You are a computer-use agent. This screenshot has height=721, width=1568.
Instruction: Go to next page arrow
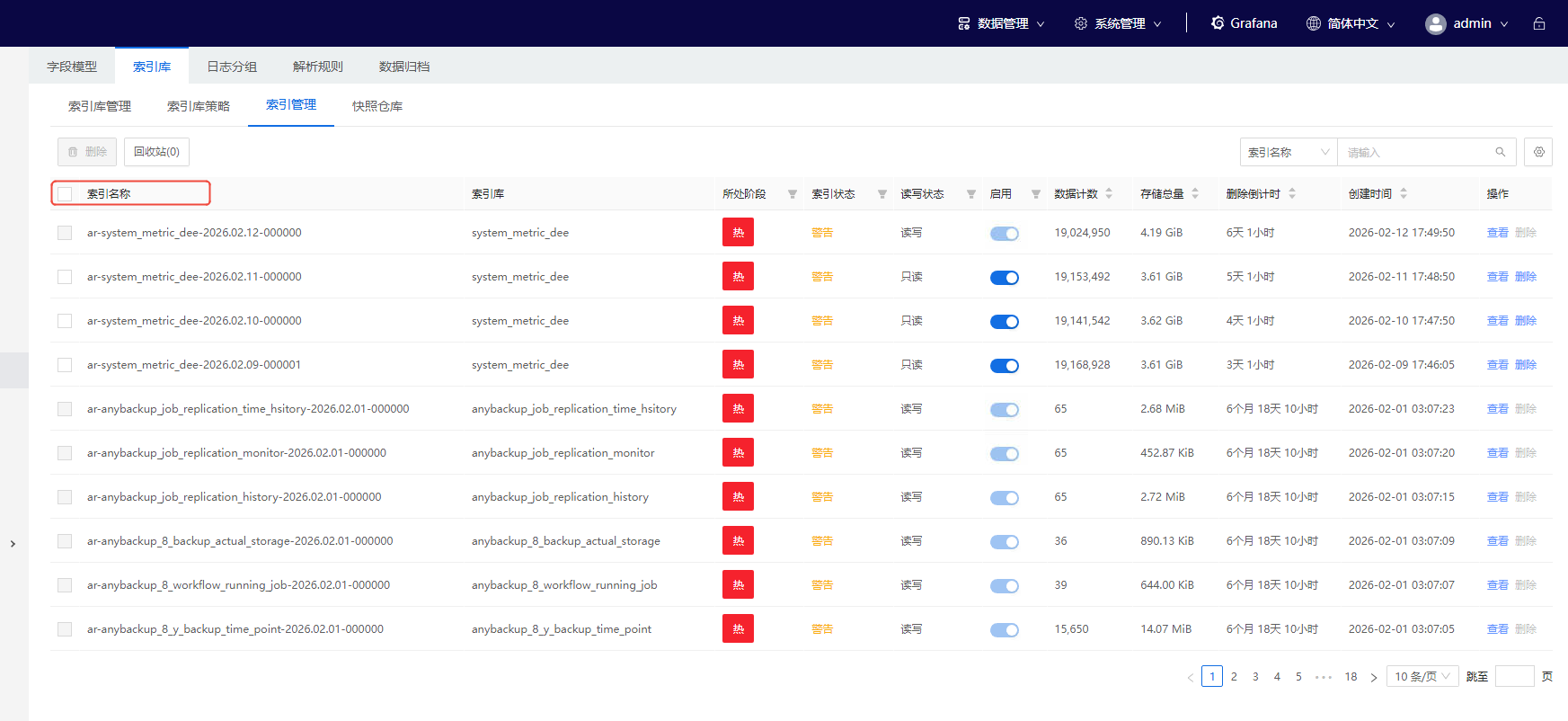pos(1374,677)
